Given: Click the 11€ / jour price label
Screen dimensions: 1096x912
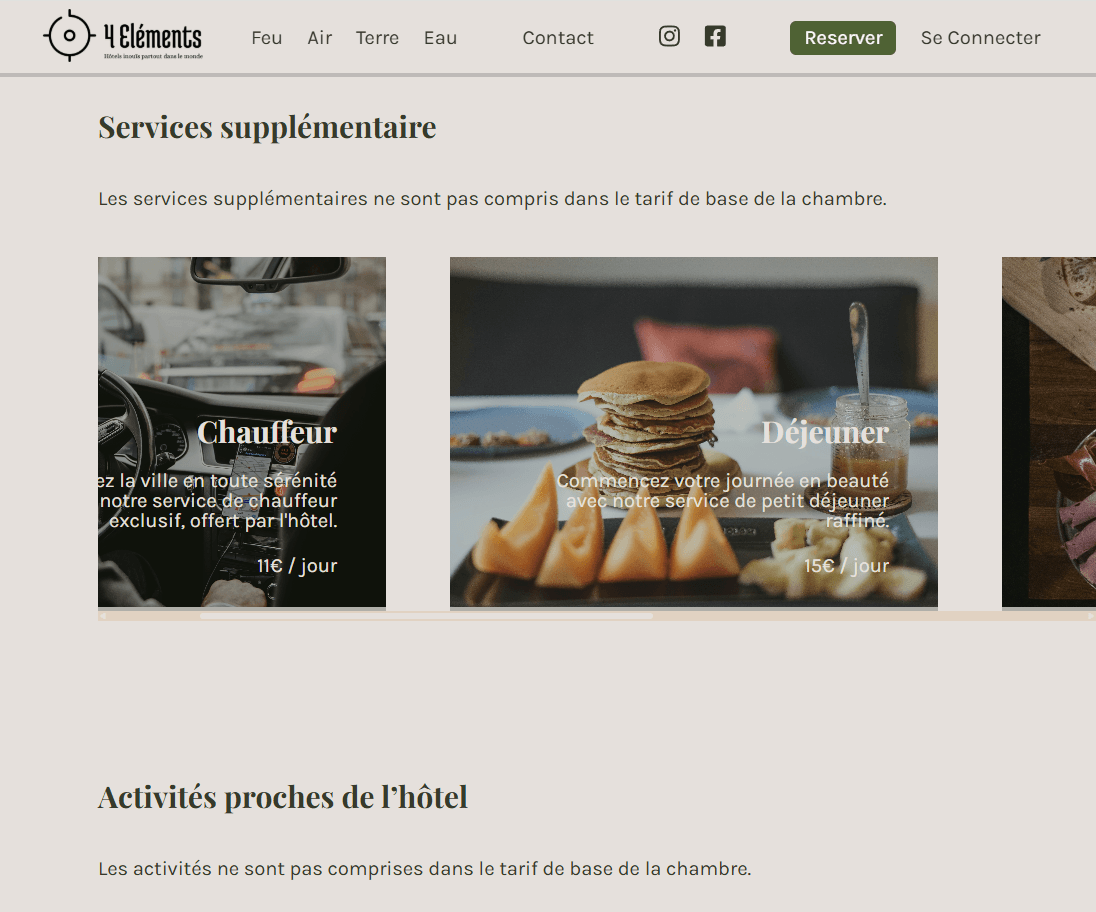Looking at the screenshot, I should pos(297,565).
